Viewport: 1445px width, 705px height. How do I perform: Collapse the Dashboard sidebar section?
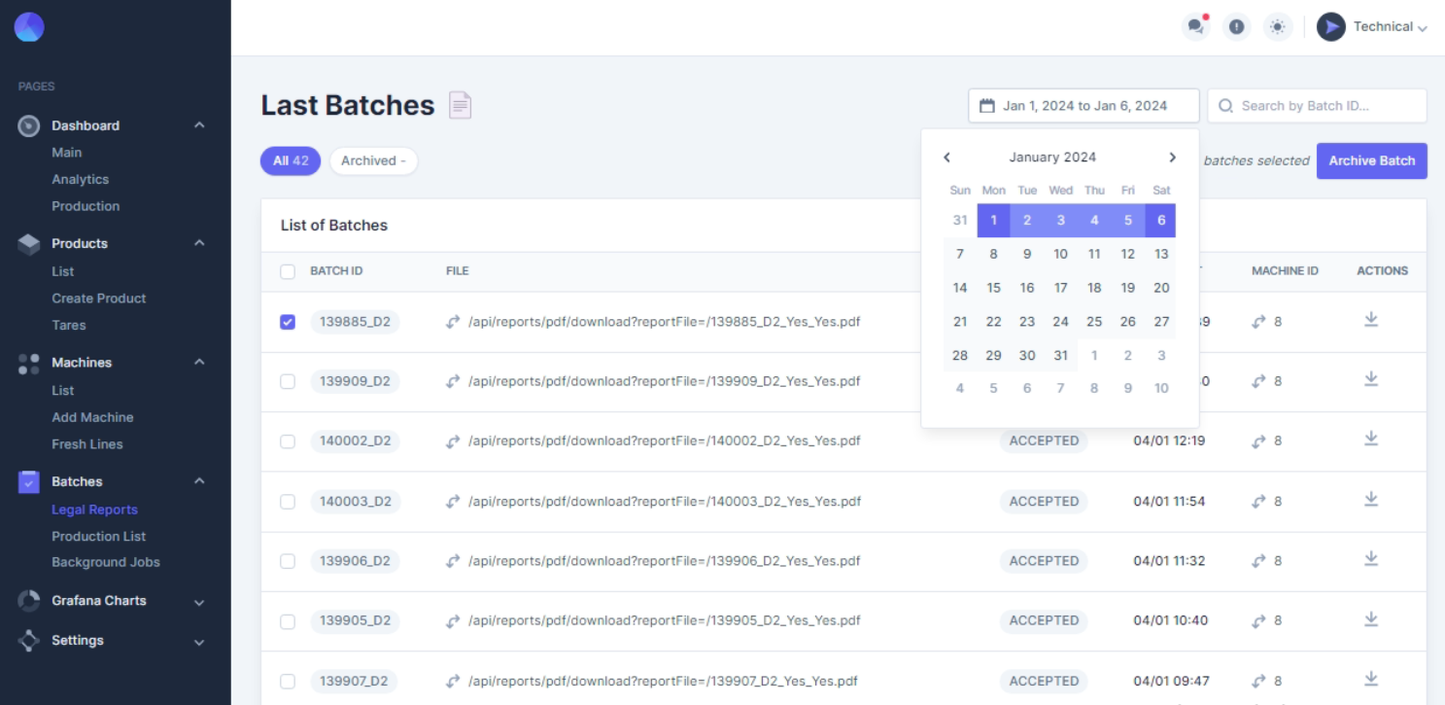[x=199, y=125]
